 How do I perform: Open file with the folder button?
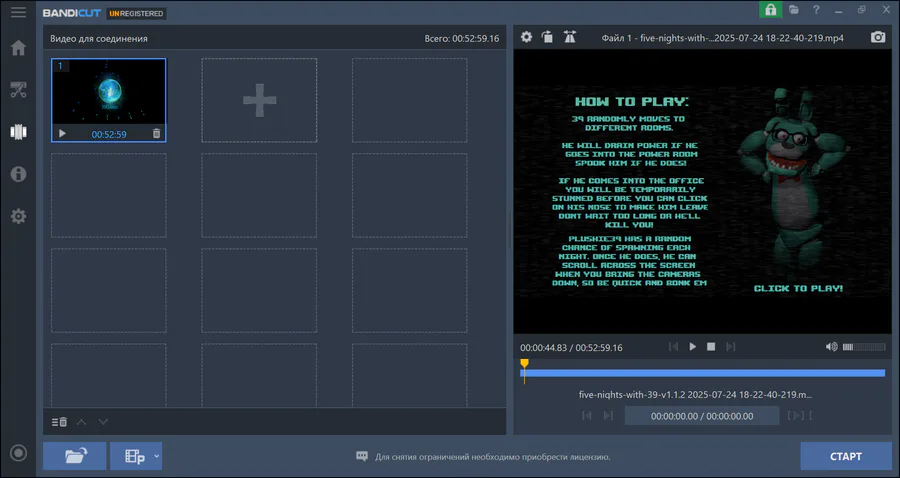click(x=75, y=456)
